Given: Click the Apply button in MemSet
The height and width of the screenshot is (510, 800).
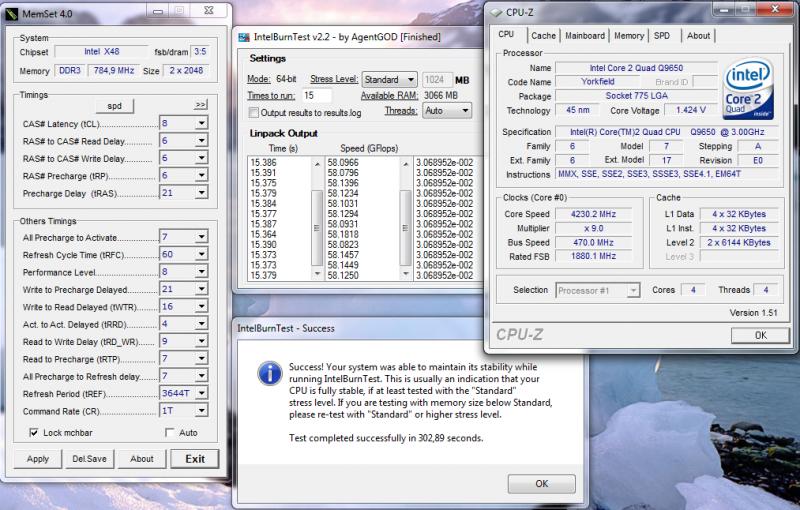Looking at the screenshot, I should 38,459.
